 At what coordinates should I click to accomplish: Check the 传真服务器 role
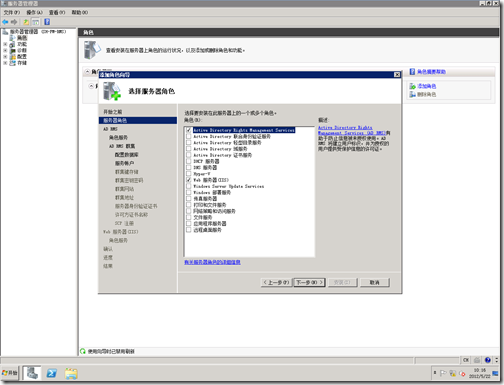point(189,199)
